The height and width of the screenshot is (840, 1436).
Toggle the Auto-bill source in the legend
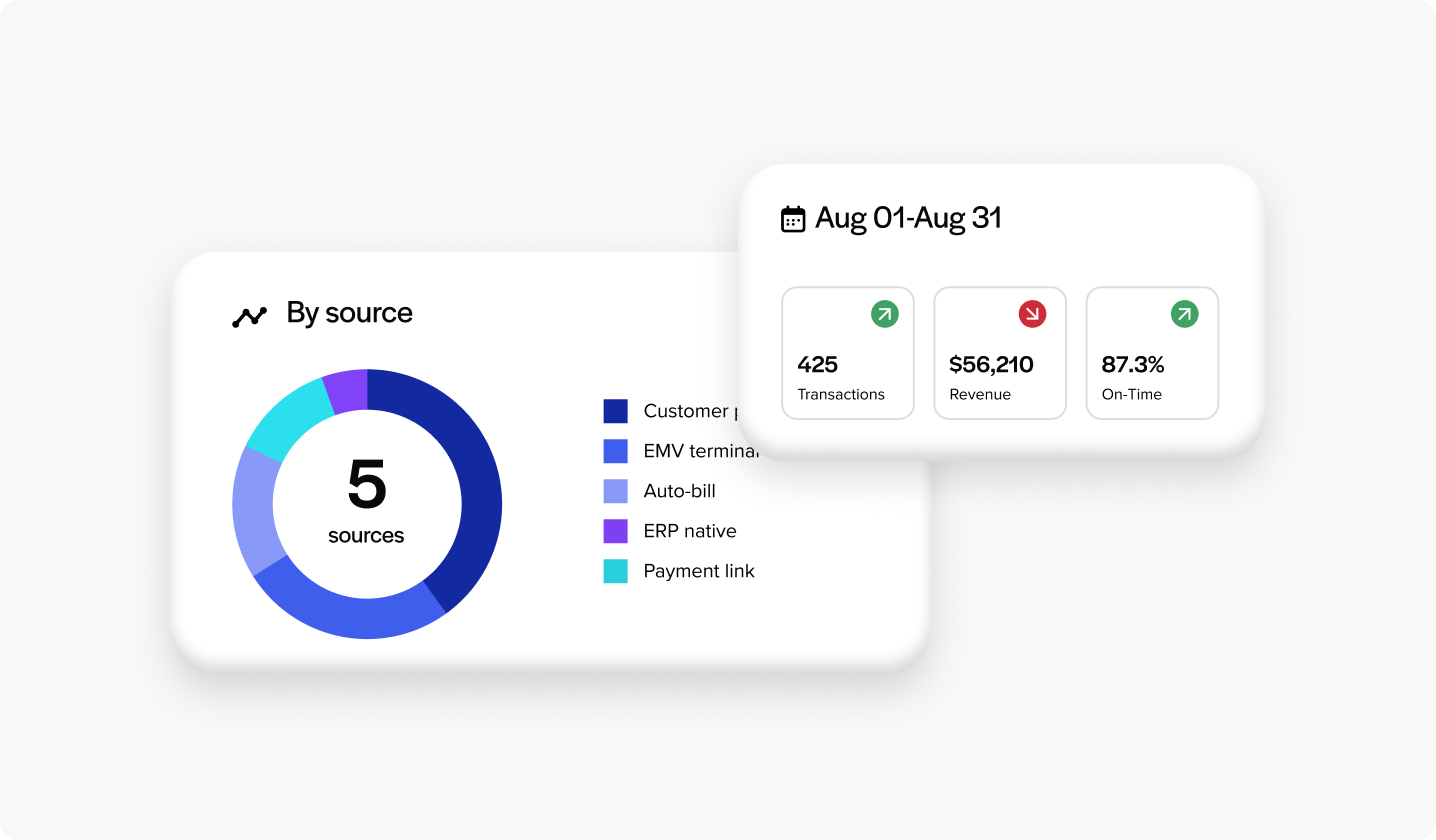pos(614,491)
